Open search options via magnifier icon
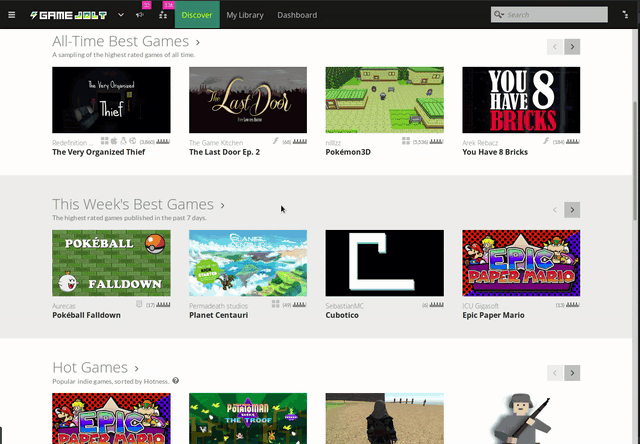This screenshot has height=444, width=640. pos(499,15)
